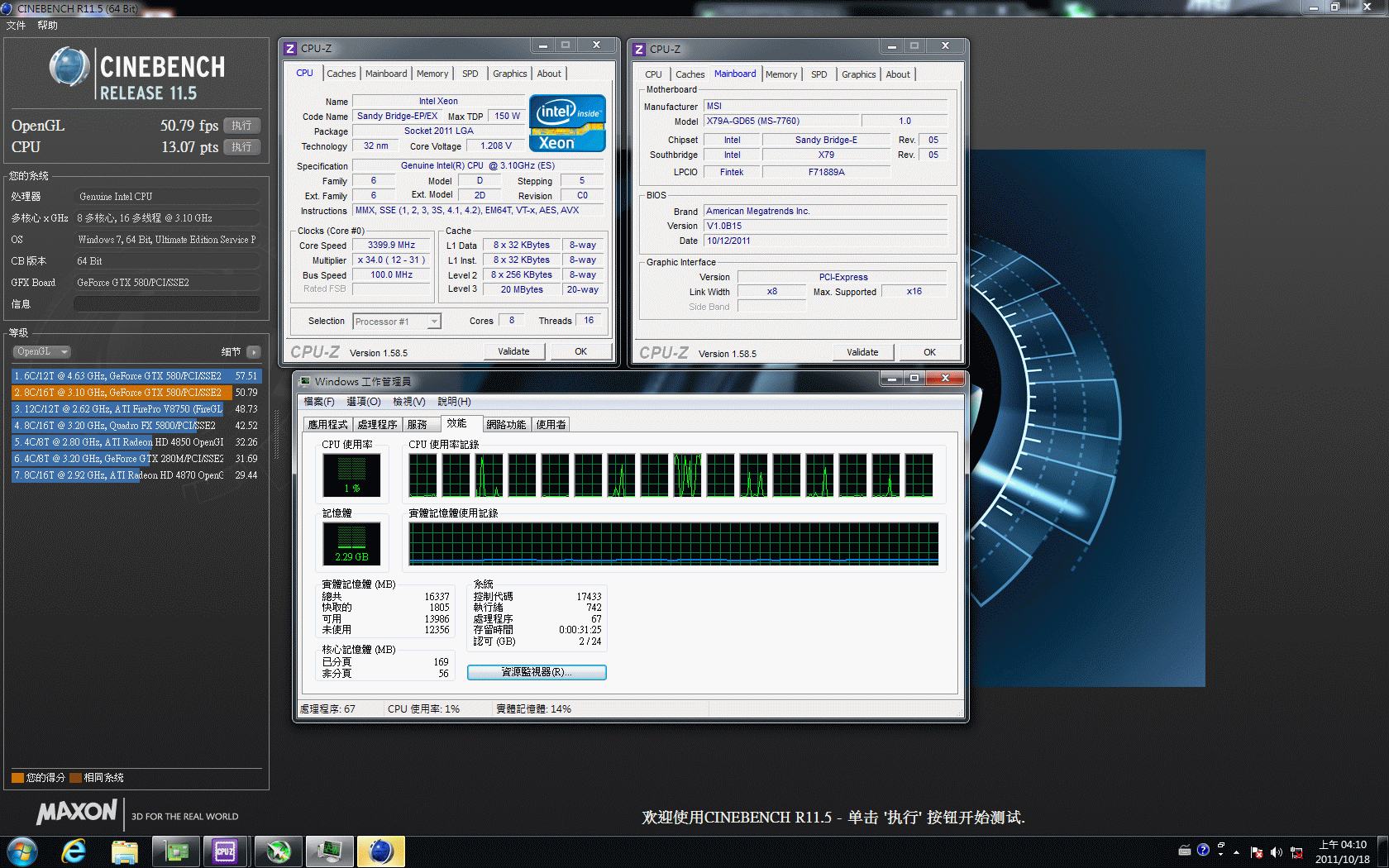
Task: Click Validate in right CPU-Z window
Action: pos(862,352)
